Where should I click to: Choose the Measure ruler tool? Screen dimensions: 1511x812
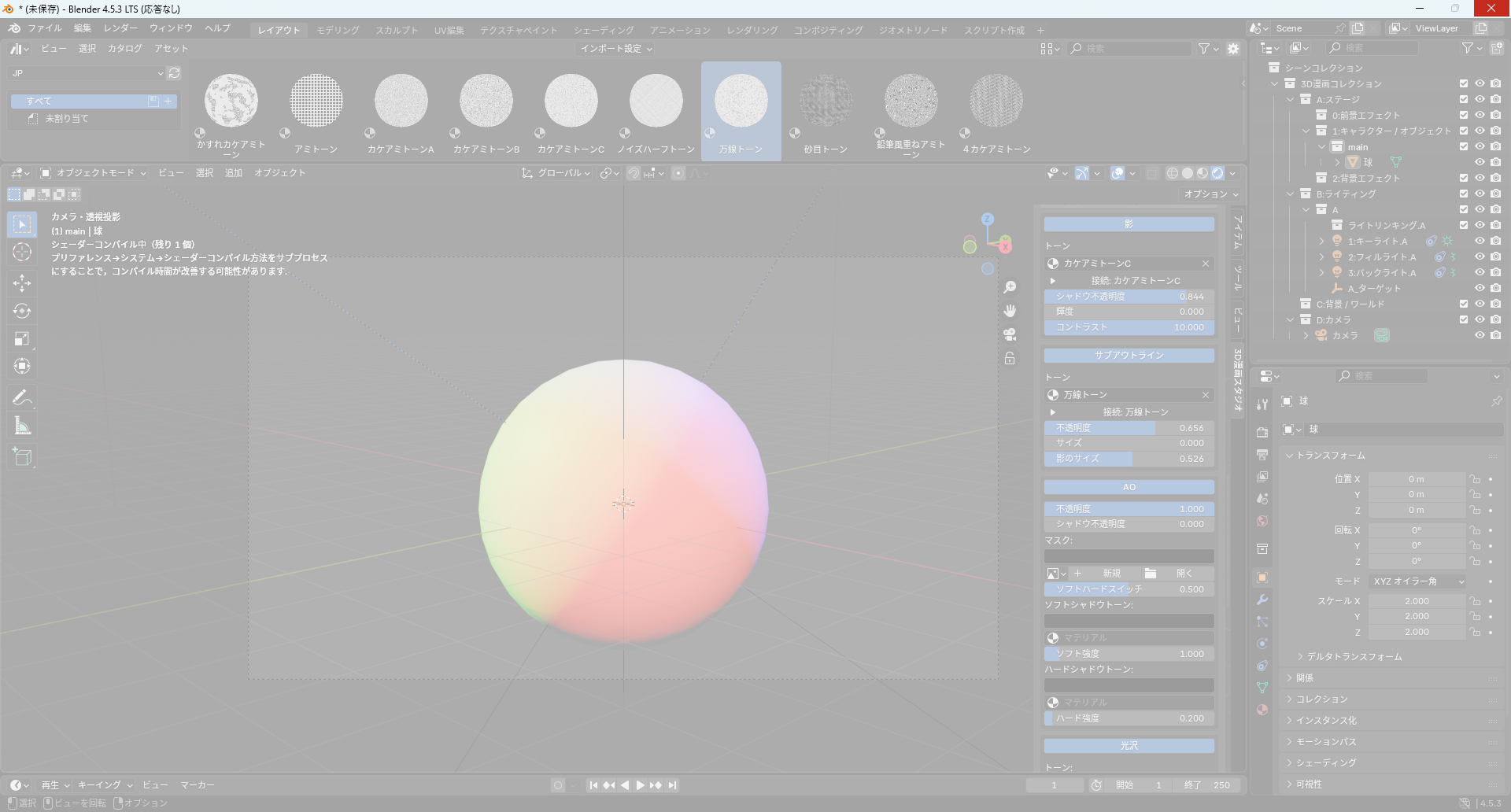click(x=22, y=426)
